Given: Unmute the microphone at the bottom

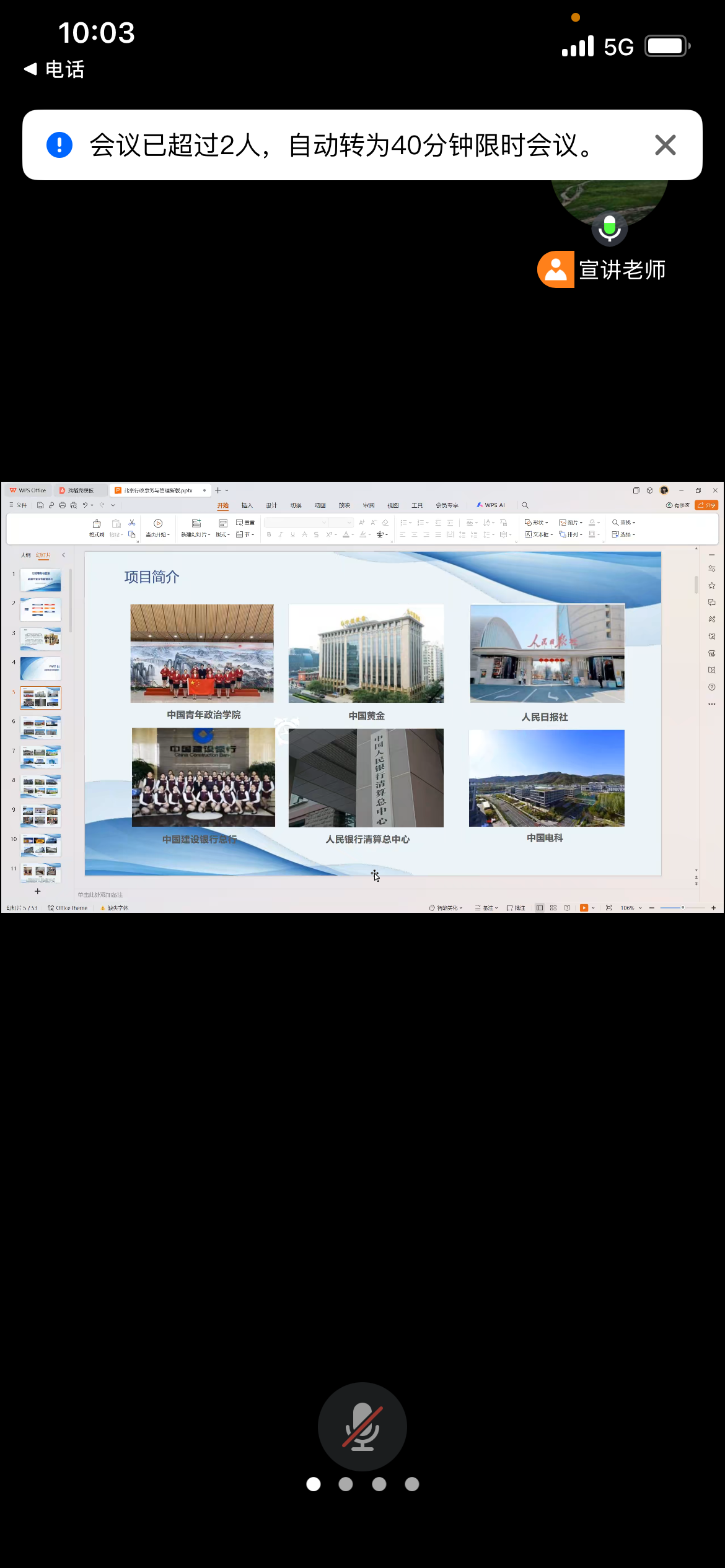Looking at the screenshot, I should tap(362, 1426).
